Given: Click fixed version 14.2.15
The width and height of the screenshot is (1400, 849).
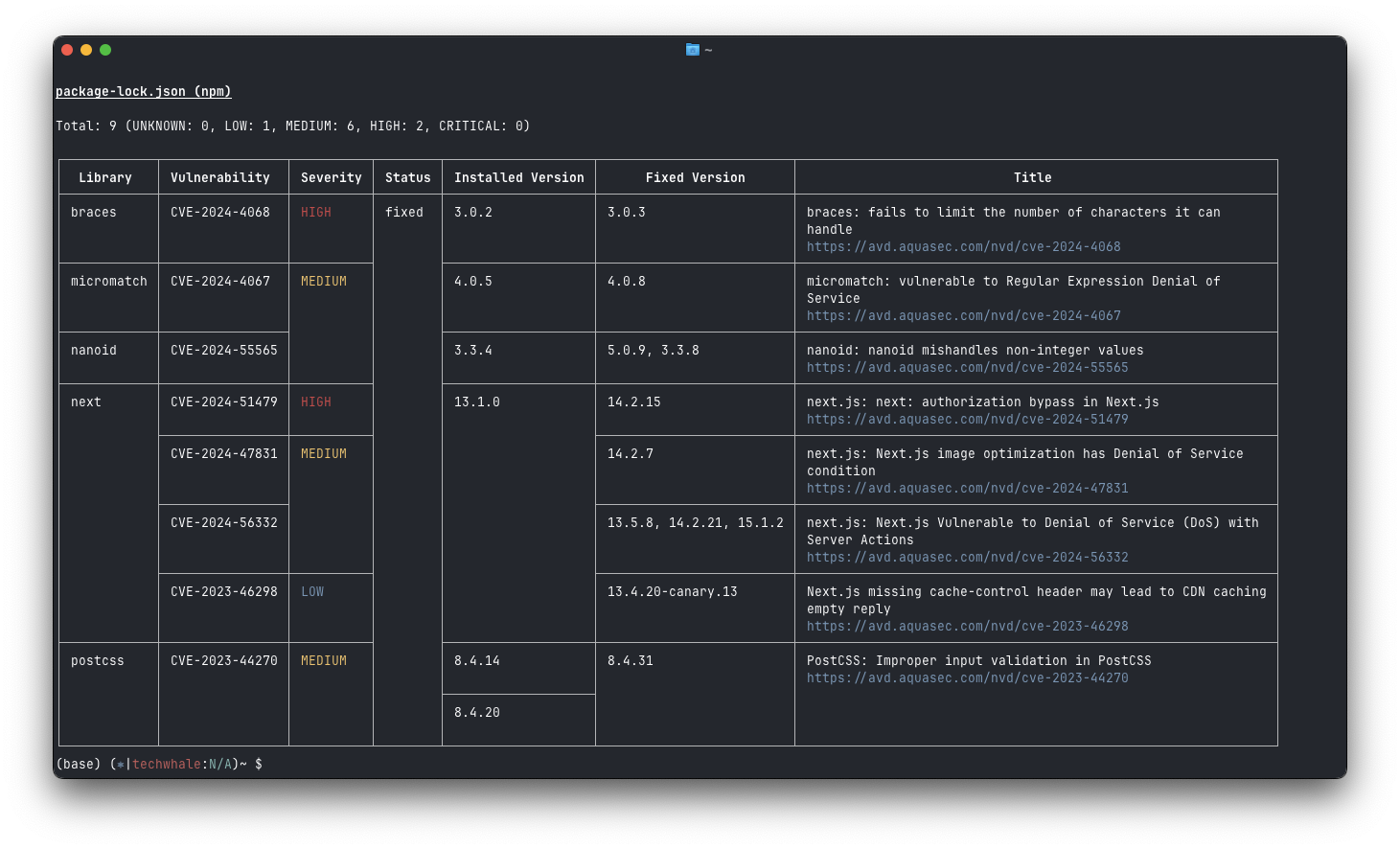Looking at the screenshot, I should coord(634,402).
